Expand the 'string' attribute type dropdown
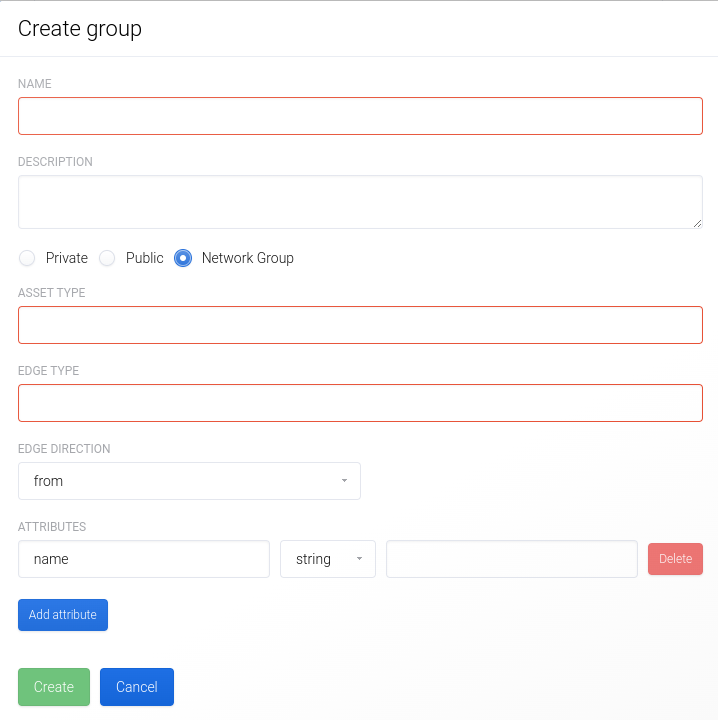718x720 pixels. 328,559
